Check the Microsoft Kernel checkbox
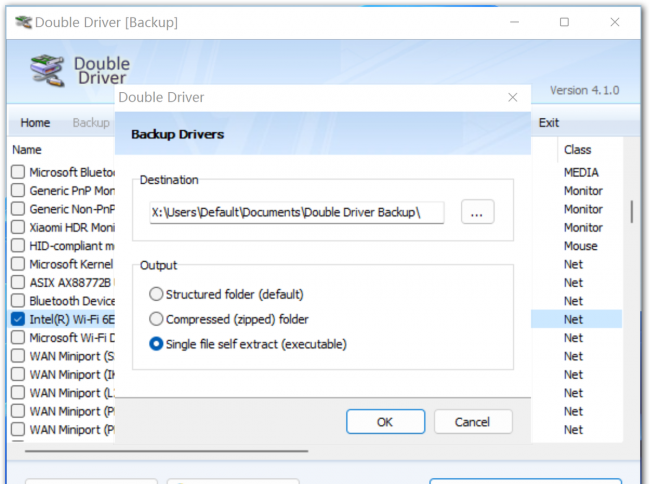The image size is (650, 484). [x=18, y=264]
